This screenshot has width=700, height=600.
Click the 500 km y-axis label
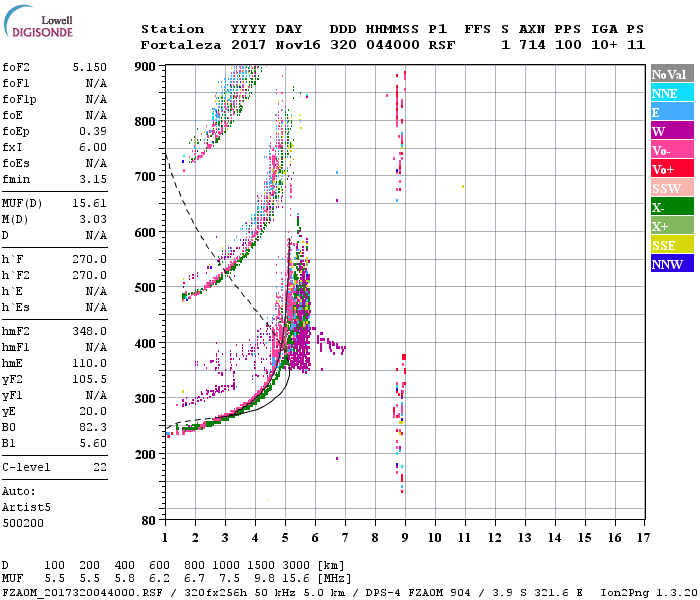coord(145,288)
